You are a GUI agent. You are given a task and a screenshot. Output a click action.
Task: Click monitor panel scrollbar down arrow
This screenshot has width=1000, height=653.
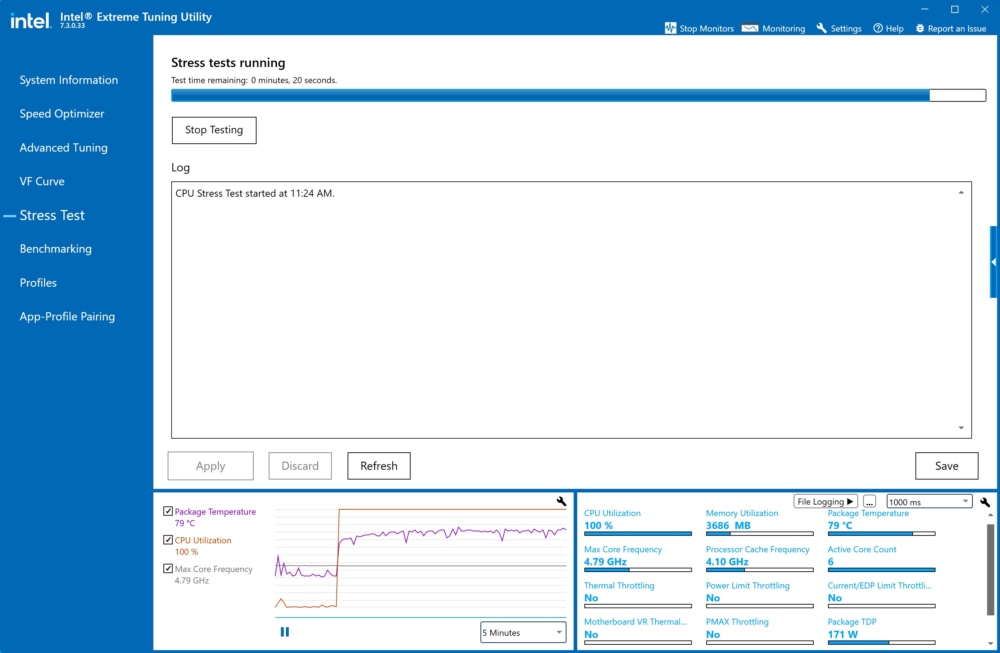click(990, 643)
